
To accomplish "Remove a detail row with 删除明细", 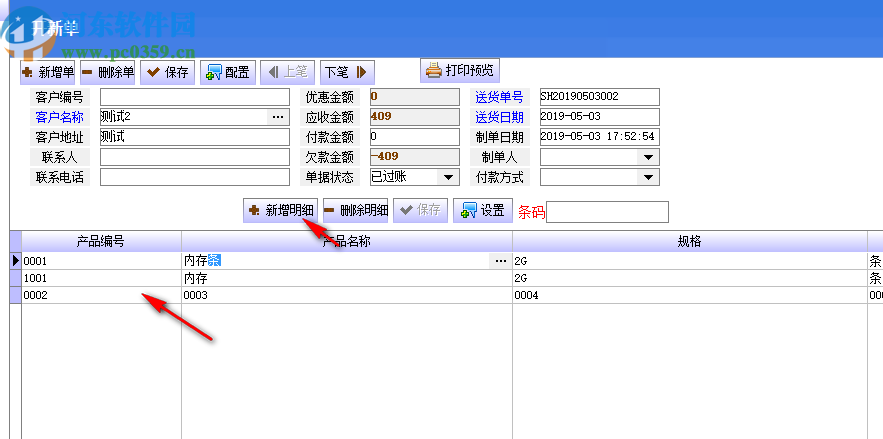I will [x=356, y=210].
